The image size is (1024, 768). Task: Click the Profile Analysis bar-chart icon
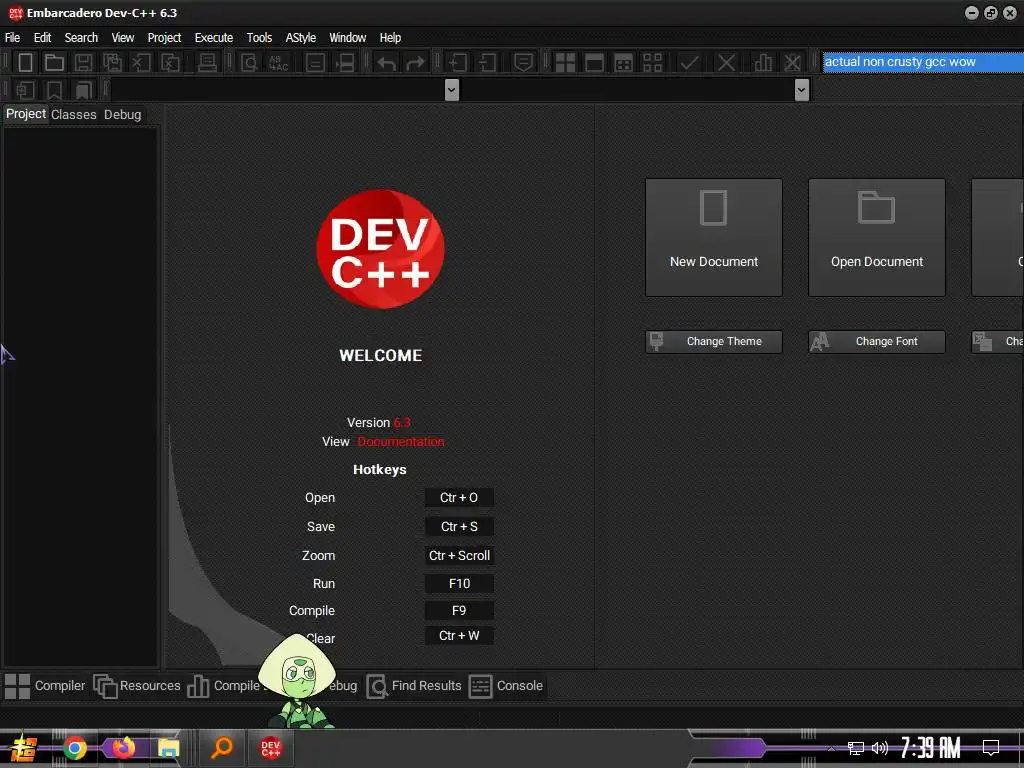point(763,63)
